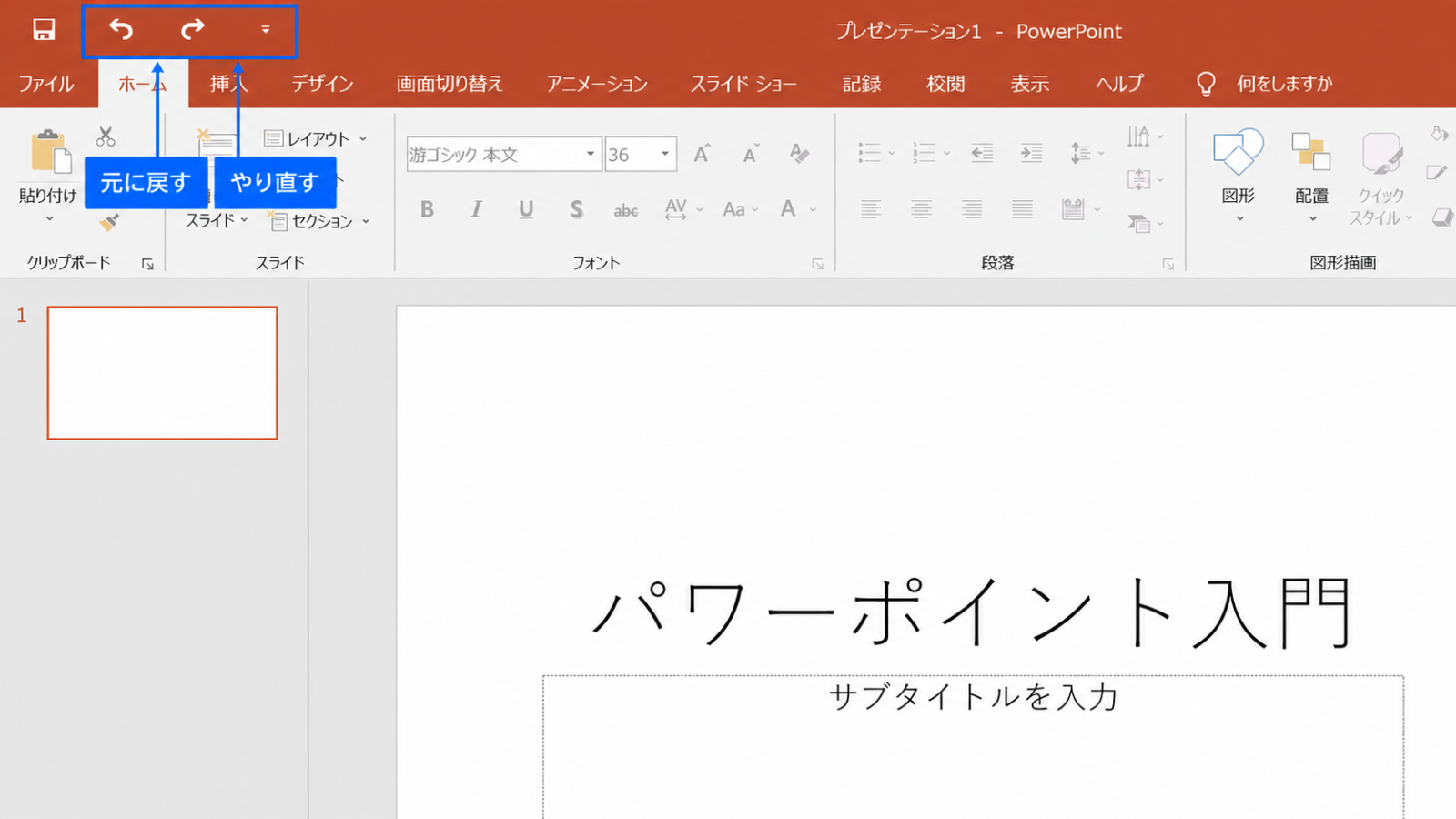1456x819 pixels.
Task: Open the 画面切り替え tab
Action: pyautogui.click(x=450, y=84)
